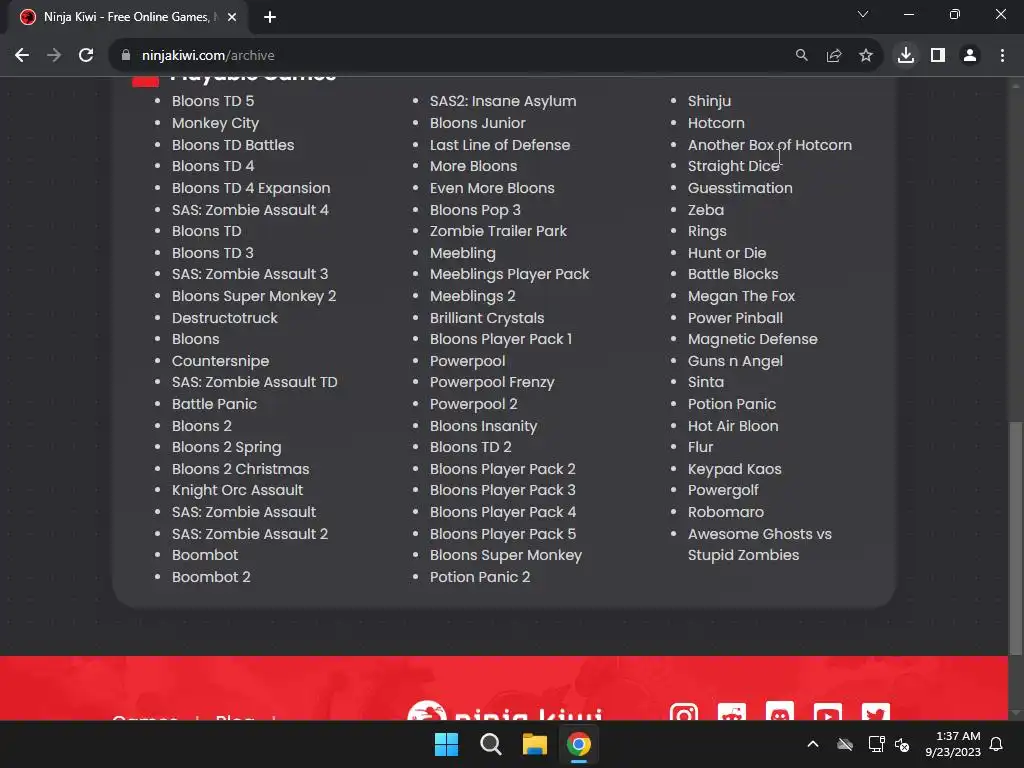Open a new tab with plus button
Screen dimensions: 1024x768
point(270,17)
